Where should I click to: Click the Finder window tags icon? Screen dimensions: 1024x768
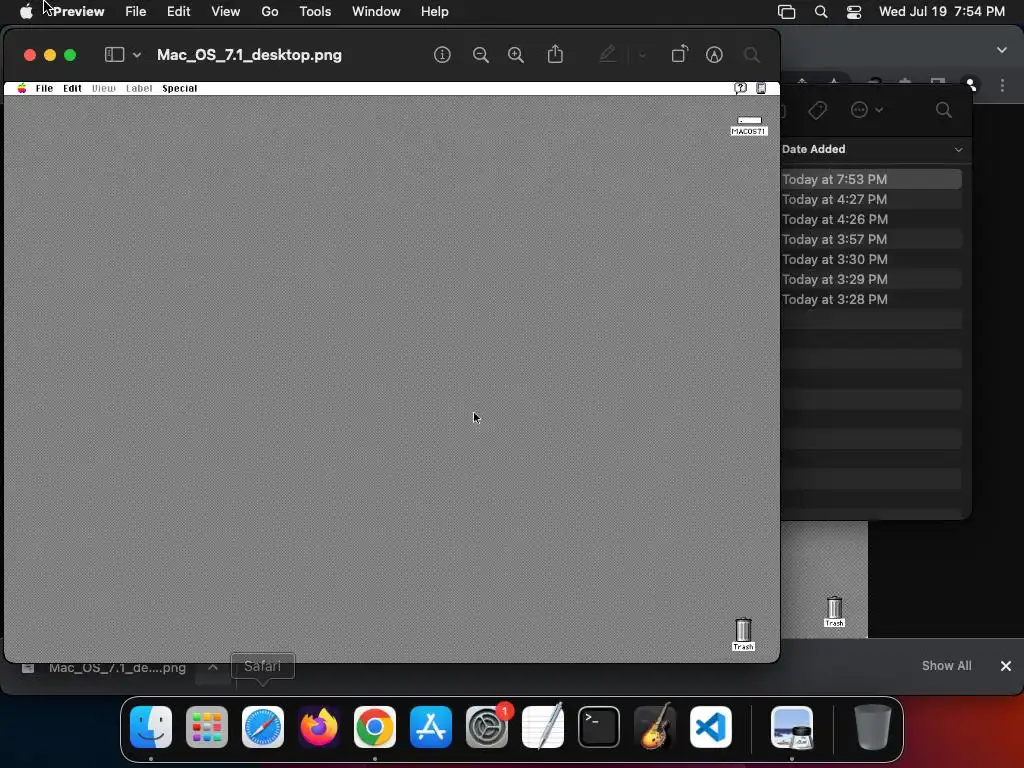pyautogui.click(x=818, y=110)
